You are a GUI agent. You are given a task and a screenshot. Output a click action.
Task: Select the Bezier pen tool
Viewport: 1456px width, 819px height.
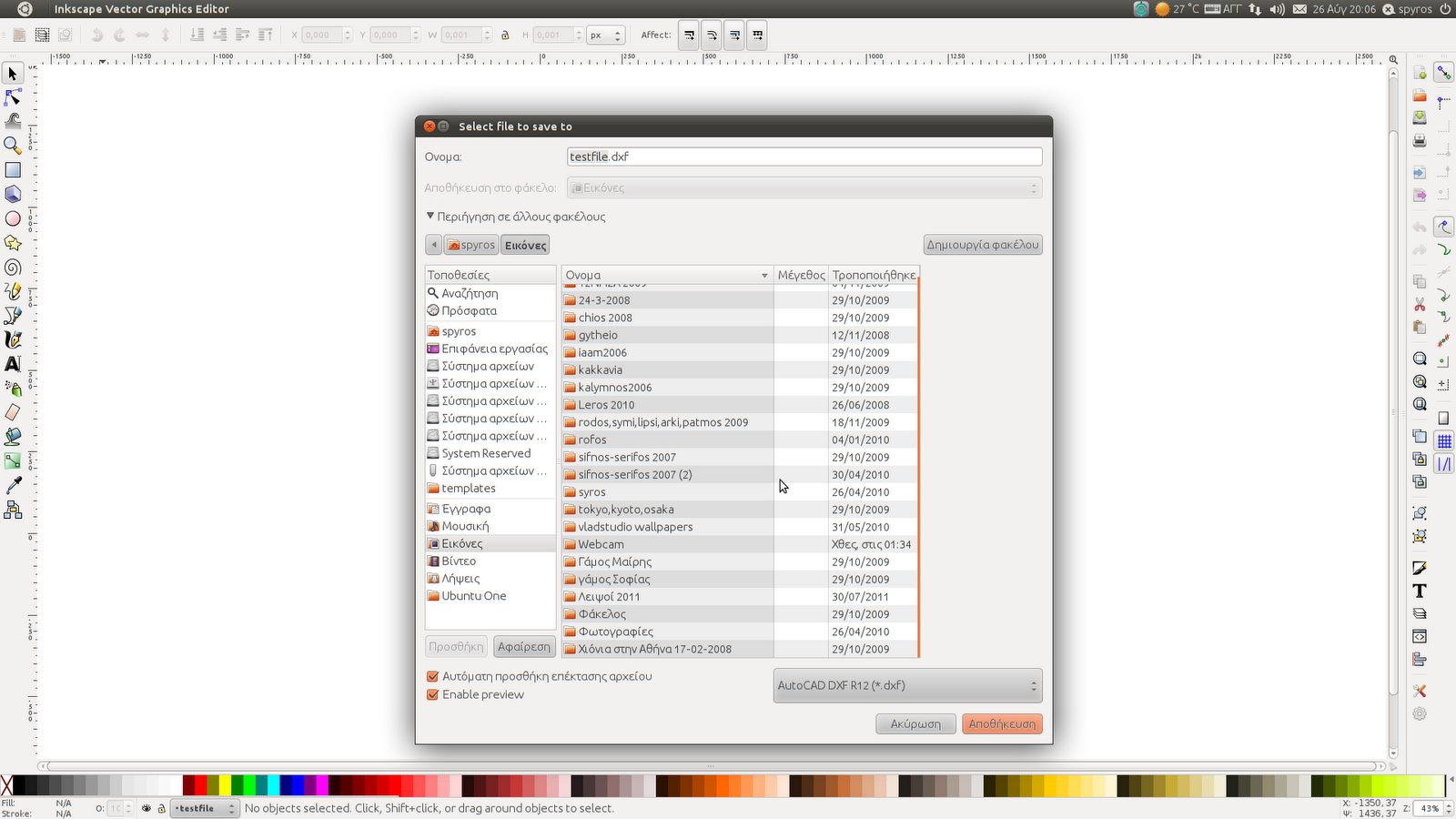click(x=13, y=316)
